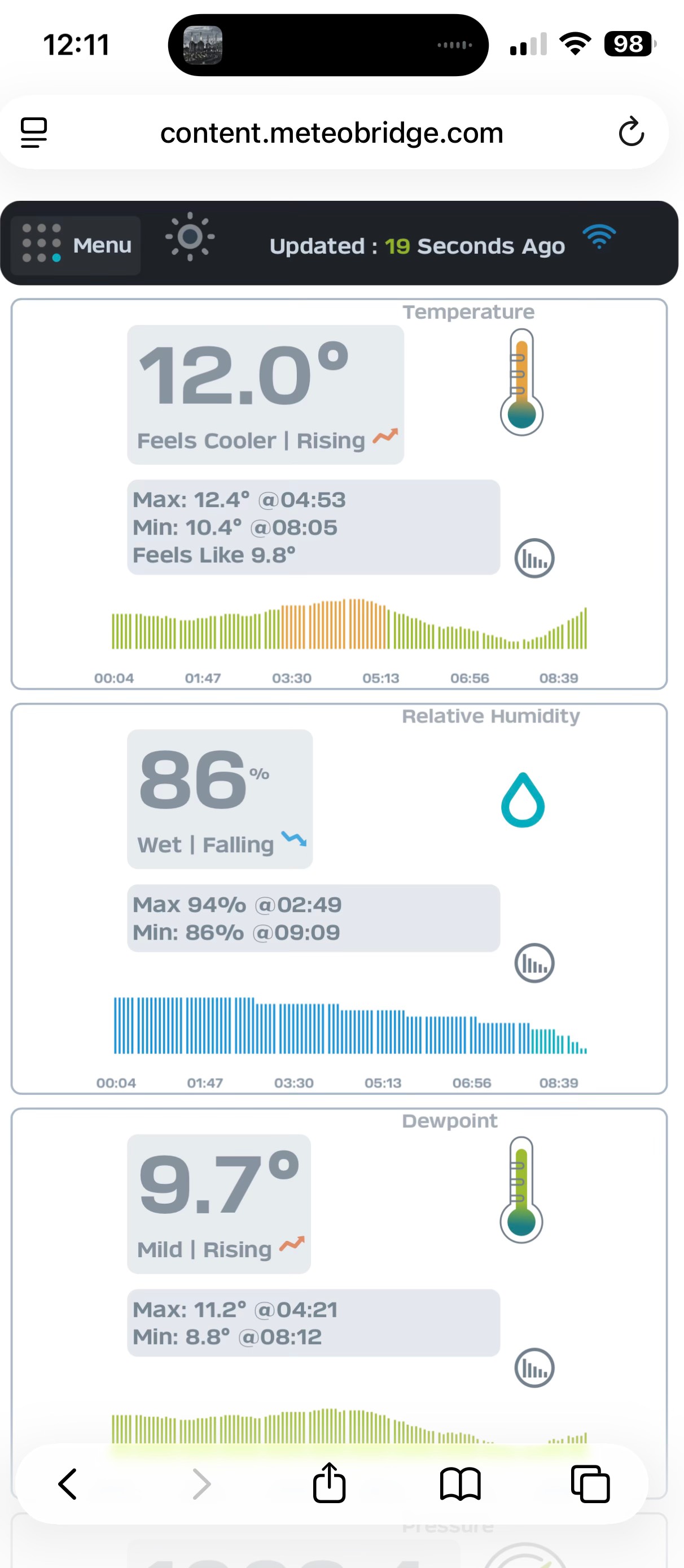This screenshot has width=684, height=1568.
Task: Open temperature chart history icon
Action: click(534, 558)
